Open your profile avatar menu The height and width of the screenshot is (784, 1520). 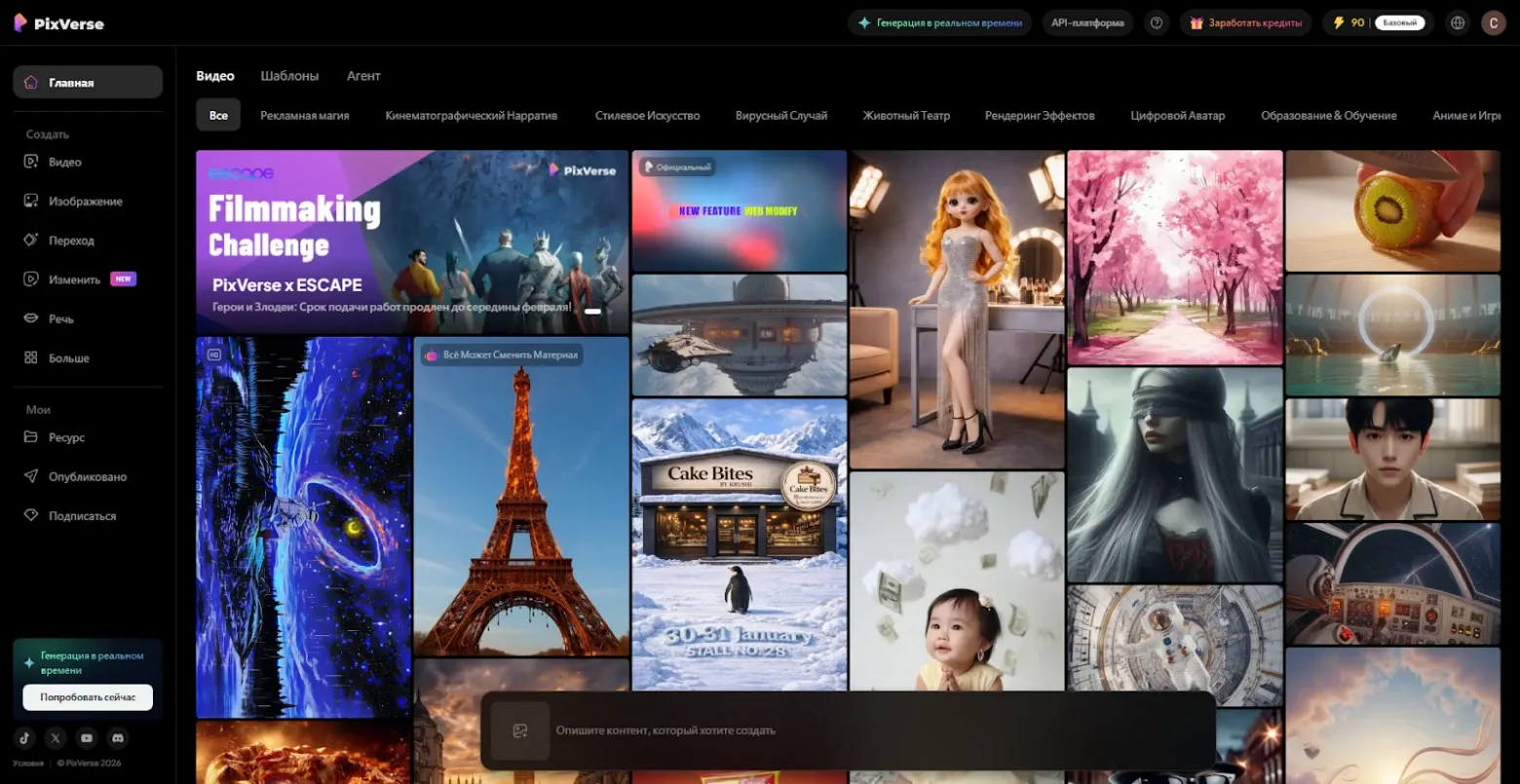1493,21
